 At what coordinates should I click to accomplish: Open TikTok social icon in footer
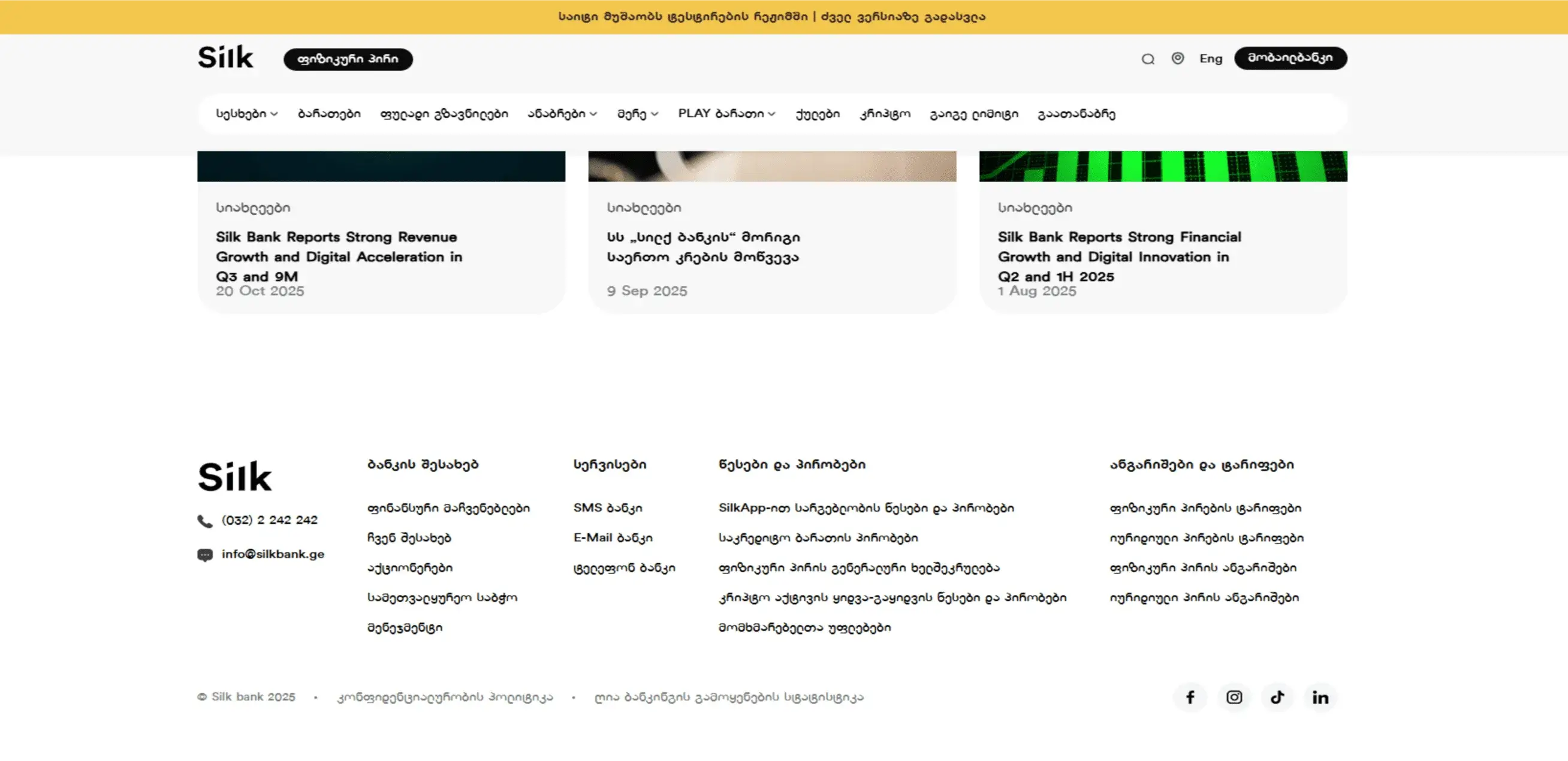point(1277,697)
